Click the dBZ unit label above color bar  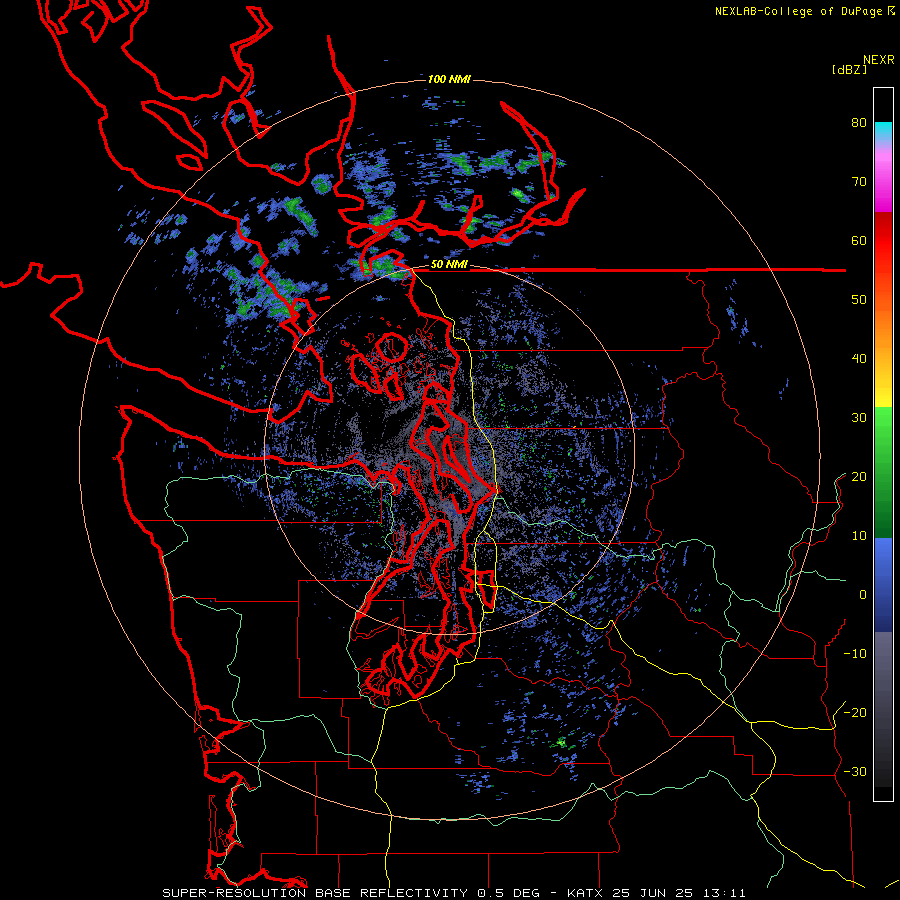tap(849, 70)
